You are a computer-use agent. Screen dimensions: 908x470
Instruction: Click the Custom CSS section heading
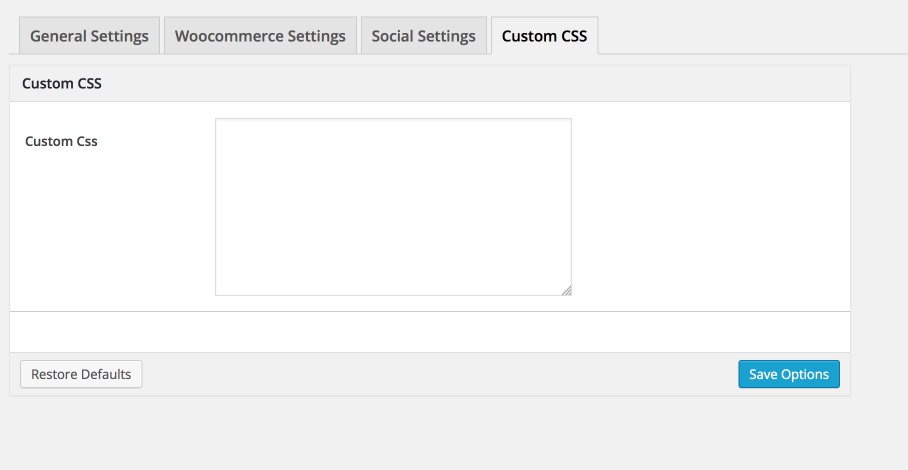62,83
